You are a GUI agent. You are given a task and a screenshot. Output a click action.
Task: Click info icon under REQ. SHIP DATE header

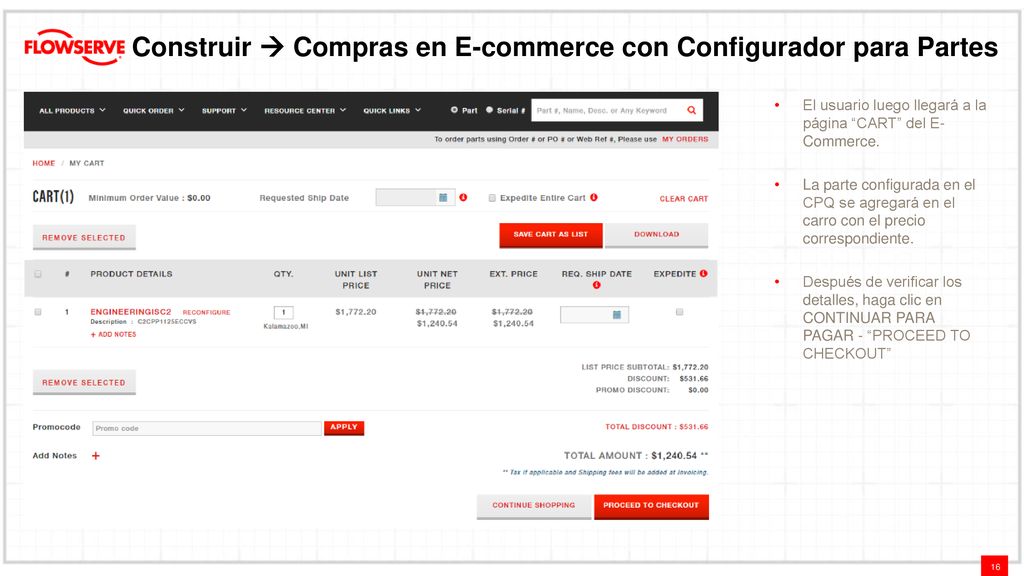click(596, 285)
